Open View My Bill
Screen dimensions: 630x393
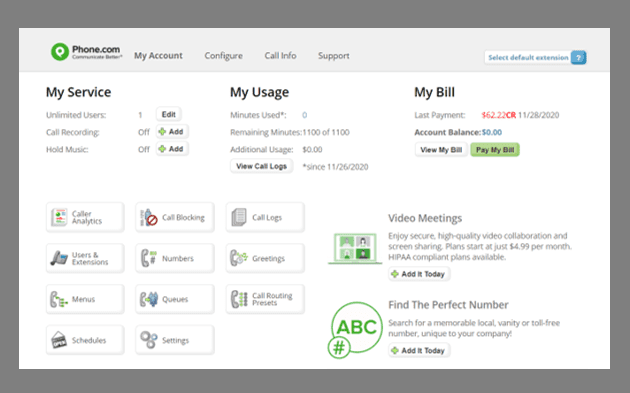tap(441, 150)
